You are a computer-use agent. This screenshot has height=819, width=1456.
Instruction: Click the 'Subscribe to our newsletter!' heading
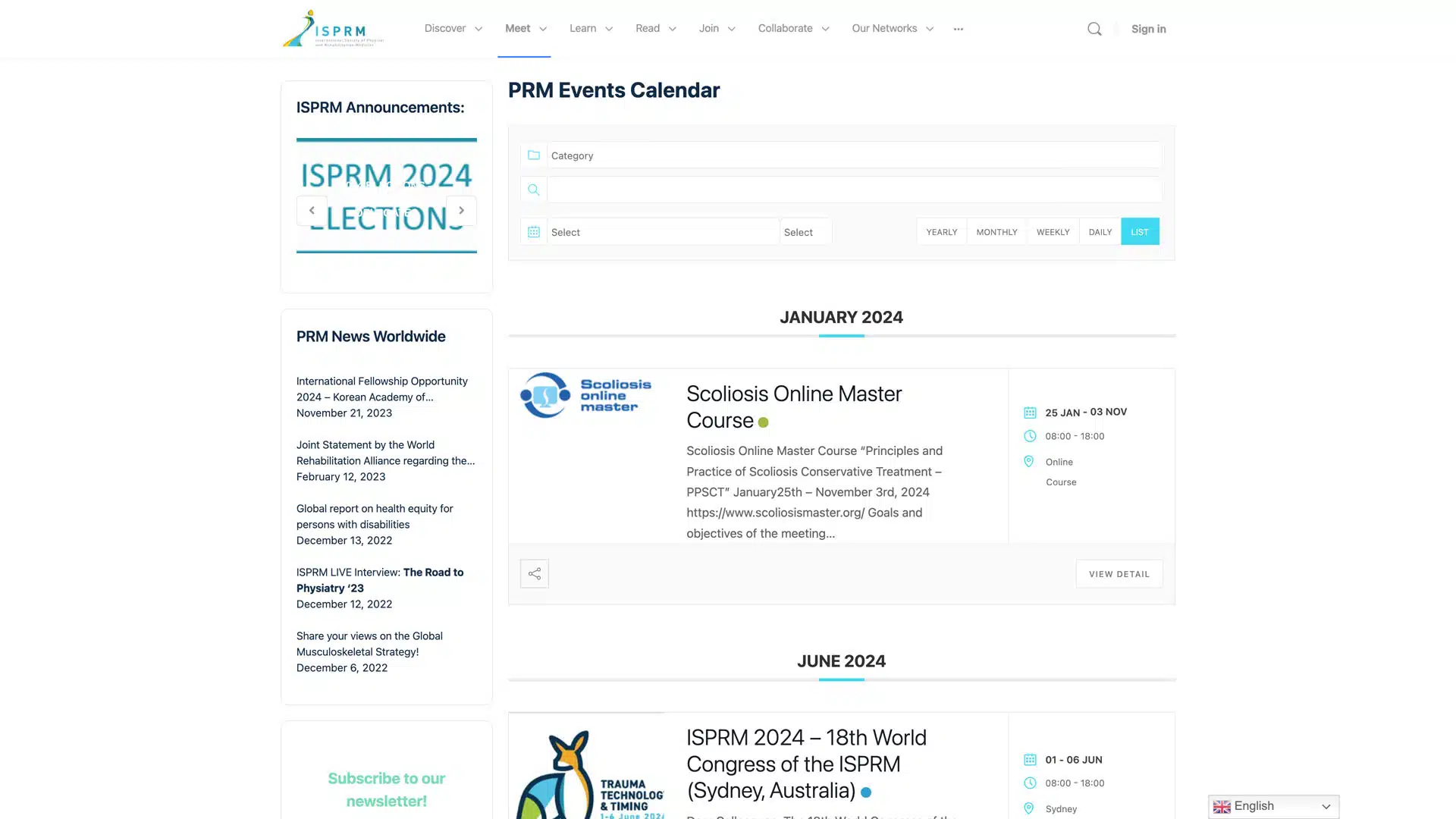[387, 789]
